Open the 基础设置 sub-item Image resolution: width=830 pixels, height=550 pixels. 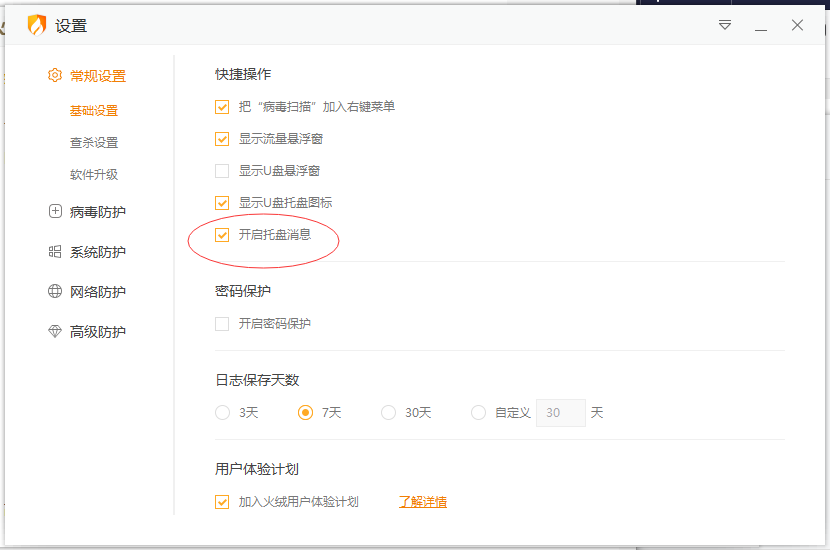point(94,111)
